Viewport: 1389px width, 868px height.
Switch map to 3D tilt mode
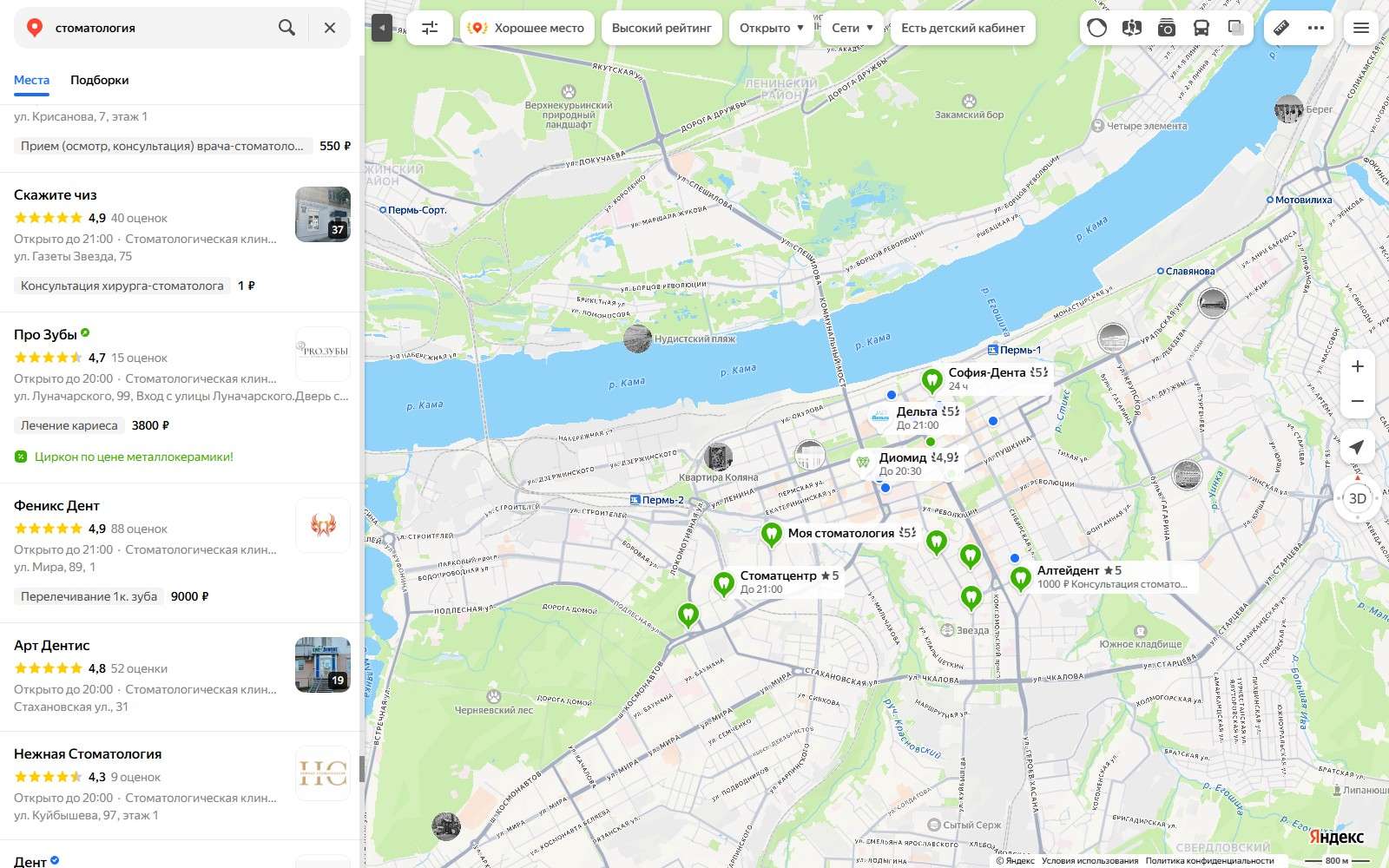[1358, 498]
